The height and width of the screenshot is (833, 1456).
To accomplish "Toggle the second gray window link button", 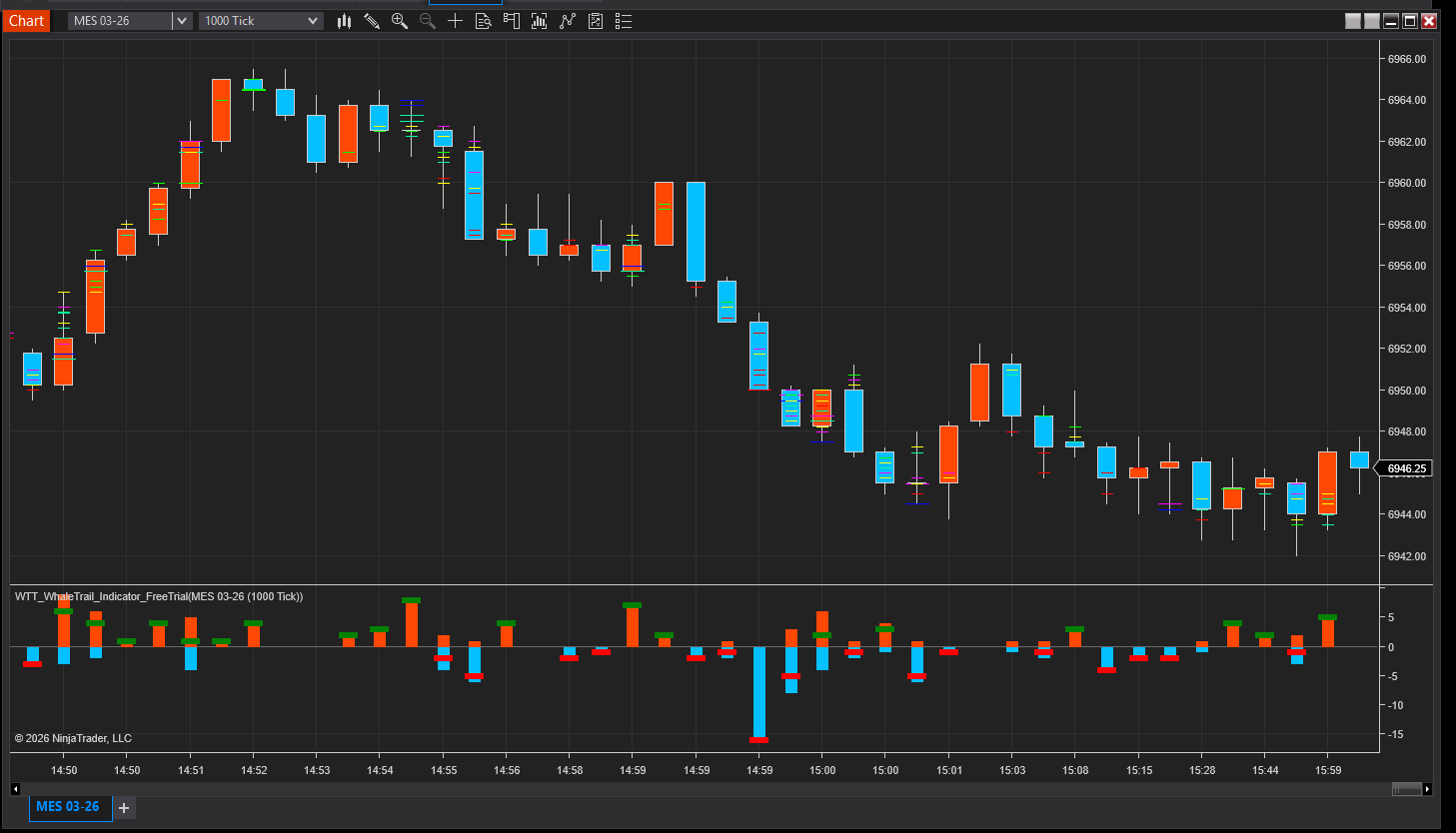I will point(1372,21).
